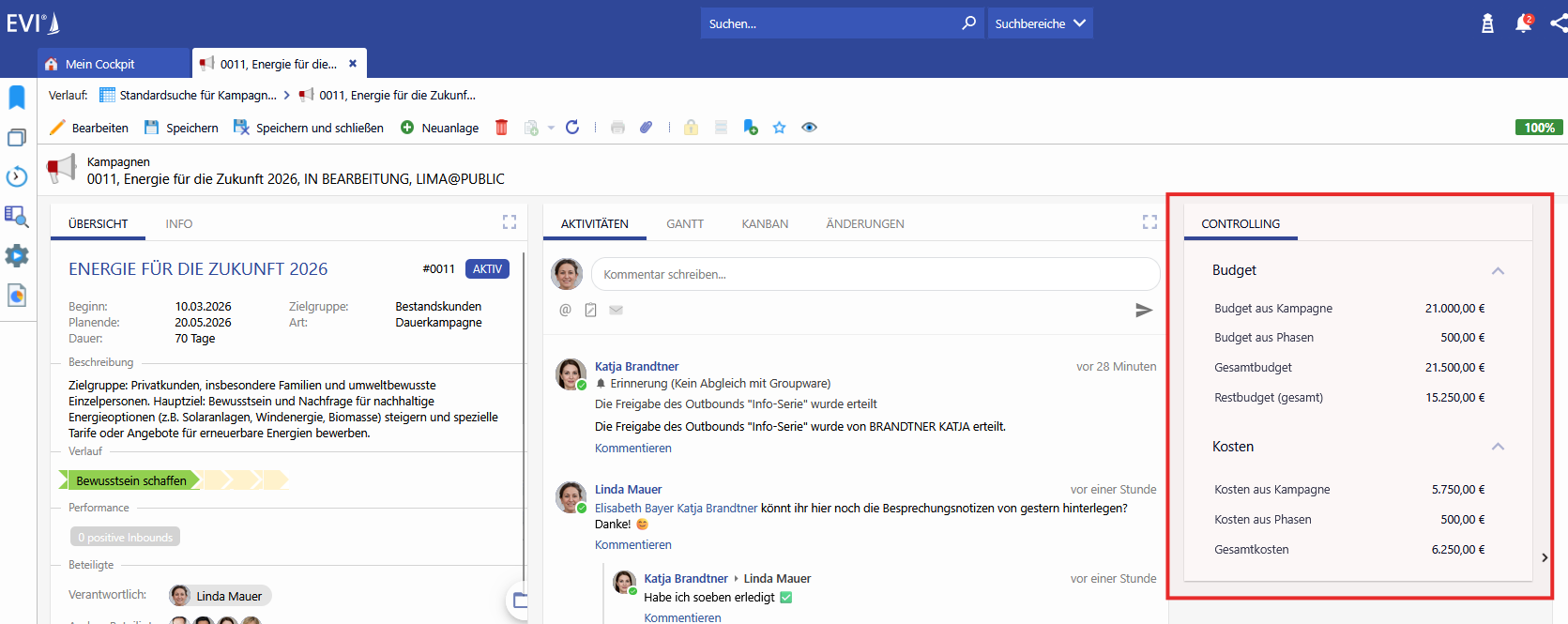Image resolution: width=1568 pixels, height=624 pixels.
Task: Click the @ mention icon below comment box
Action: (x=565, y=311)
